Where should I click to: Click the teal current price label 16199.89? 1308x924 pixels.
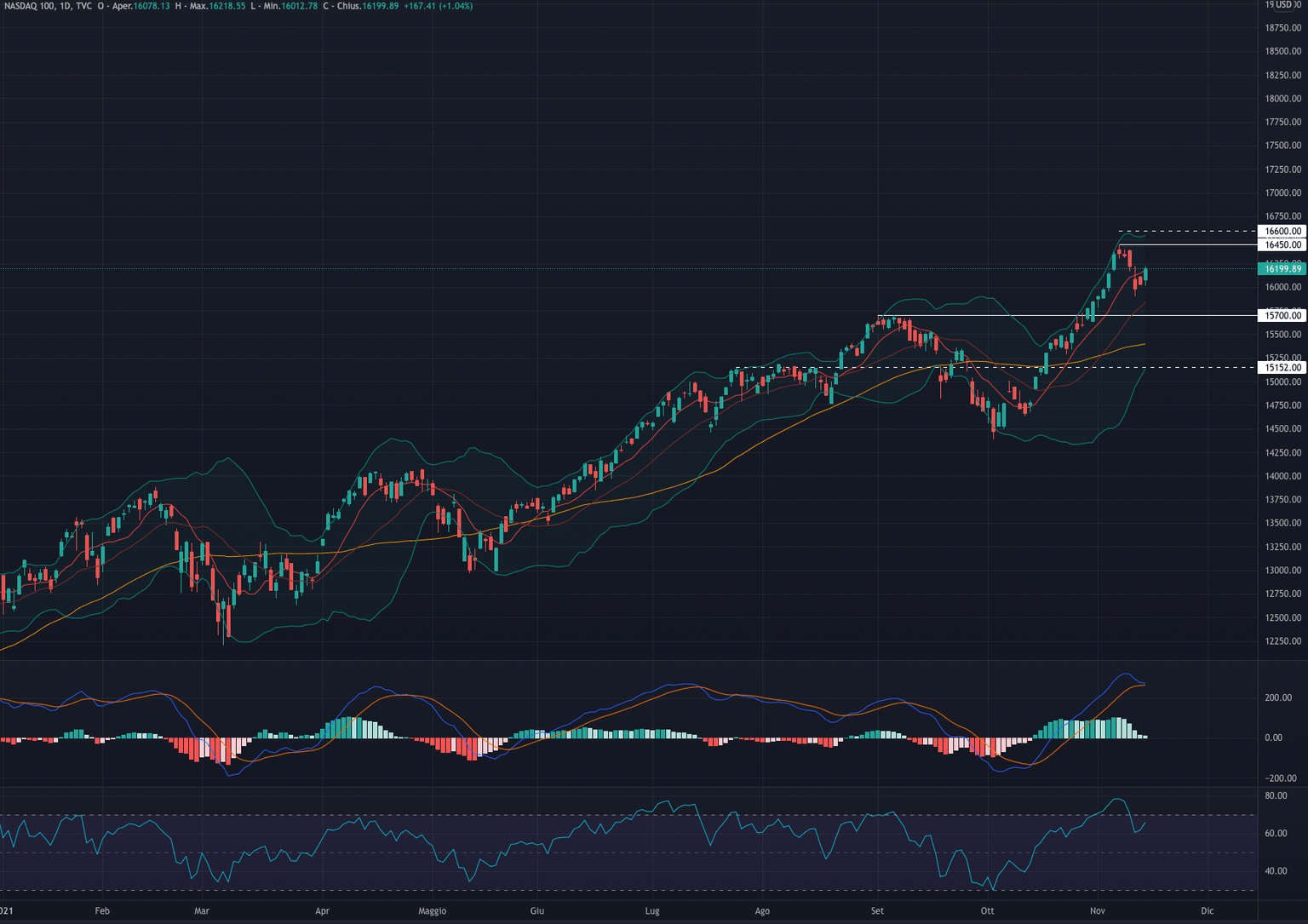(1281, 267)
